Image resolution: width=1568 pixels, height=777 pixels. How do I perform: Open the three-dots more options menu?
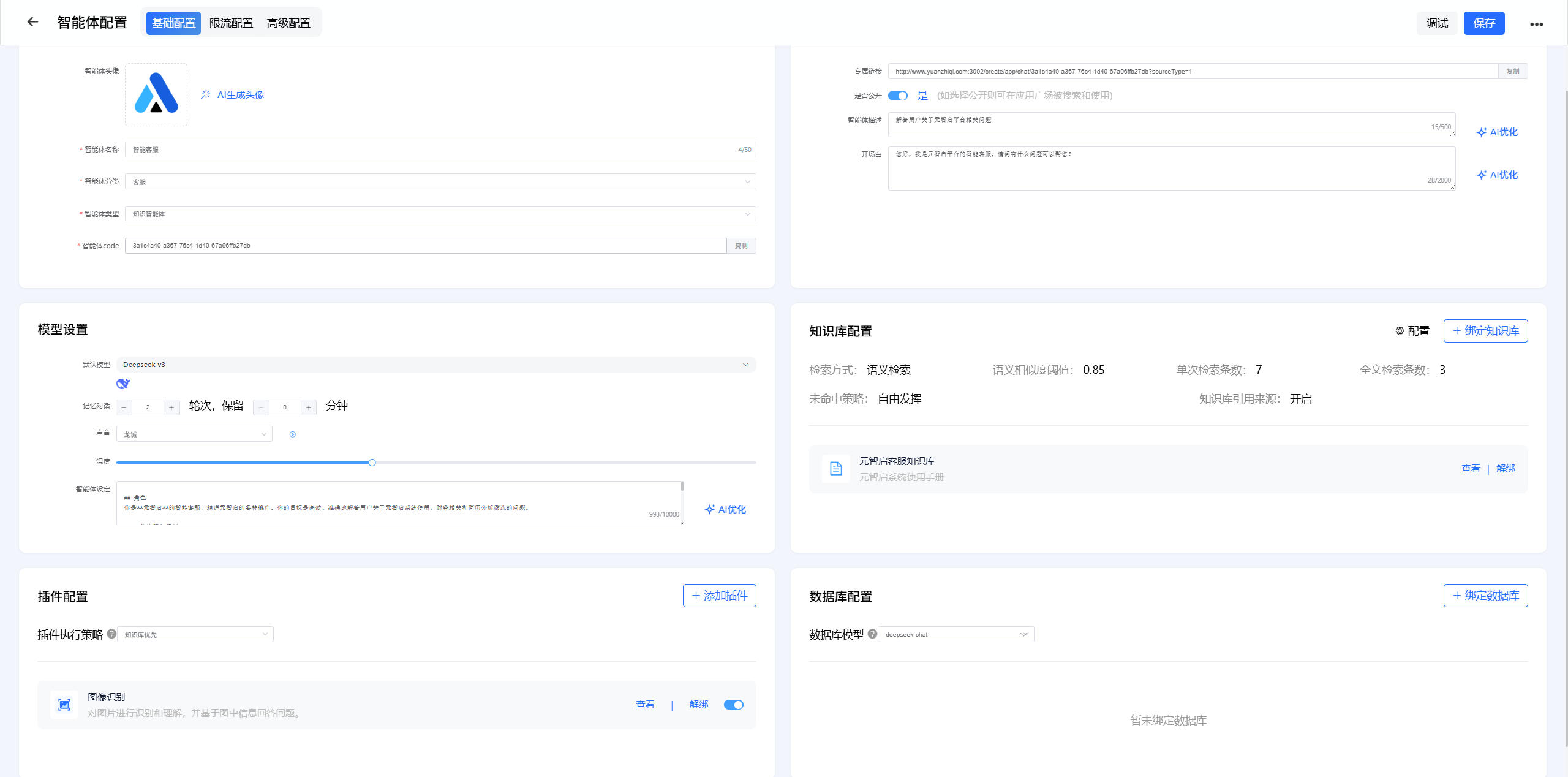coord(1536,25)
